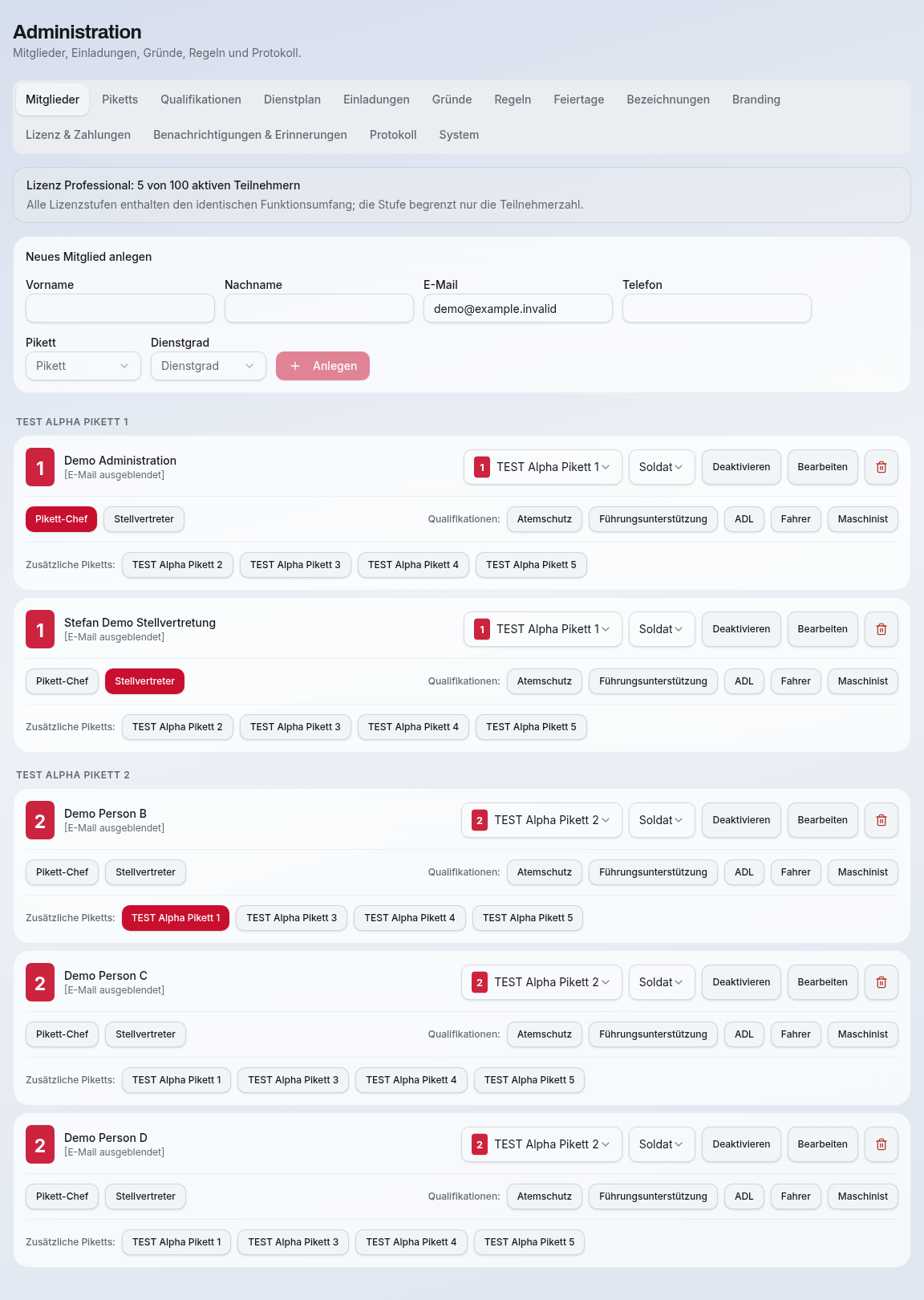Toggle Führungsunterstützung for Demo Person B

653,872
